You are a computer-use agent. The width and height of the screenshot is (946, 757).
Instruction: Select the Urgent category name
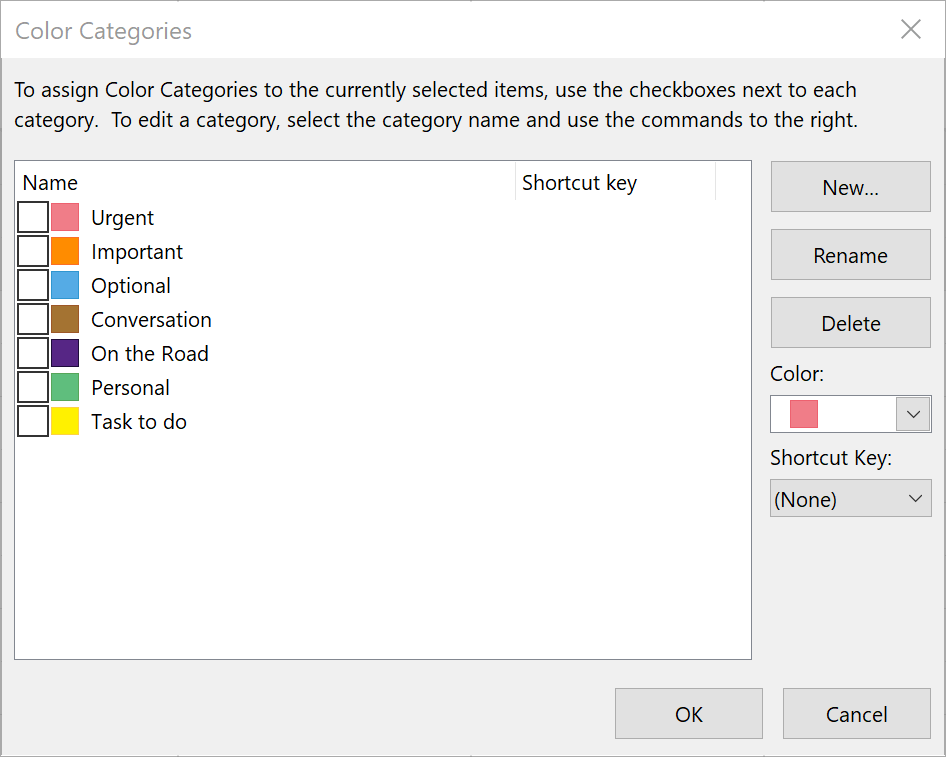click(x=122, y=218)
